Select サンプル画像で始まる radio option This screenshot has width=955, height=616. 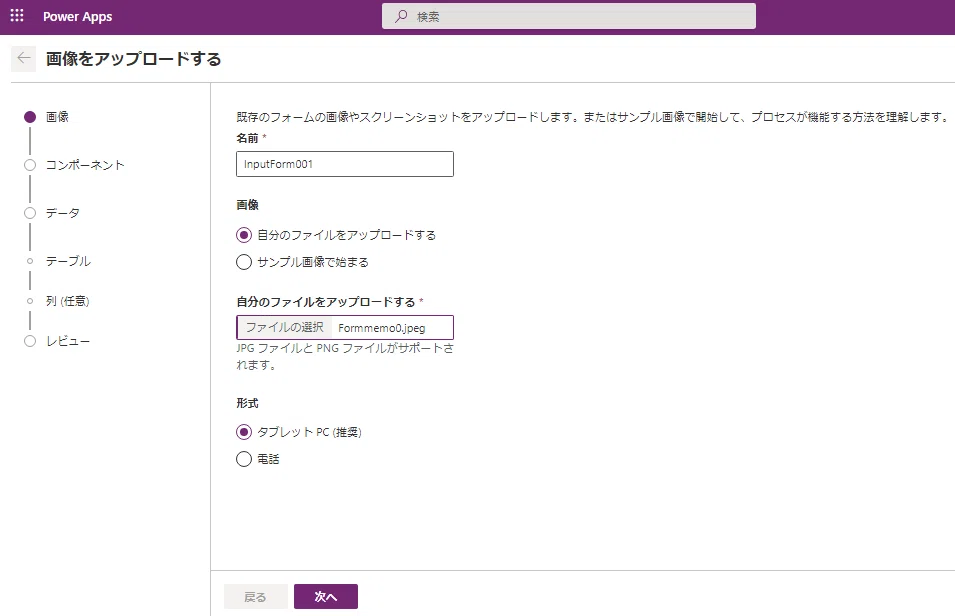pos(303,262)
